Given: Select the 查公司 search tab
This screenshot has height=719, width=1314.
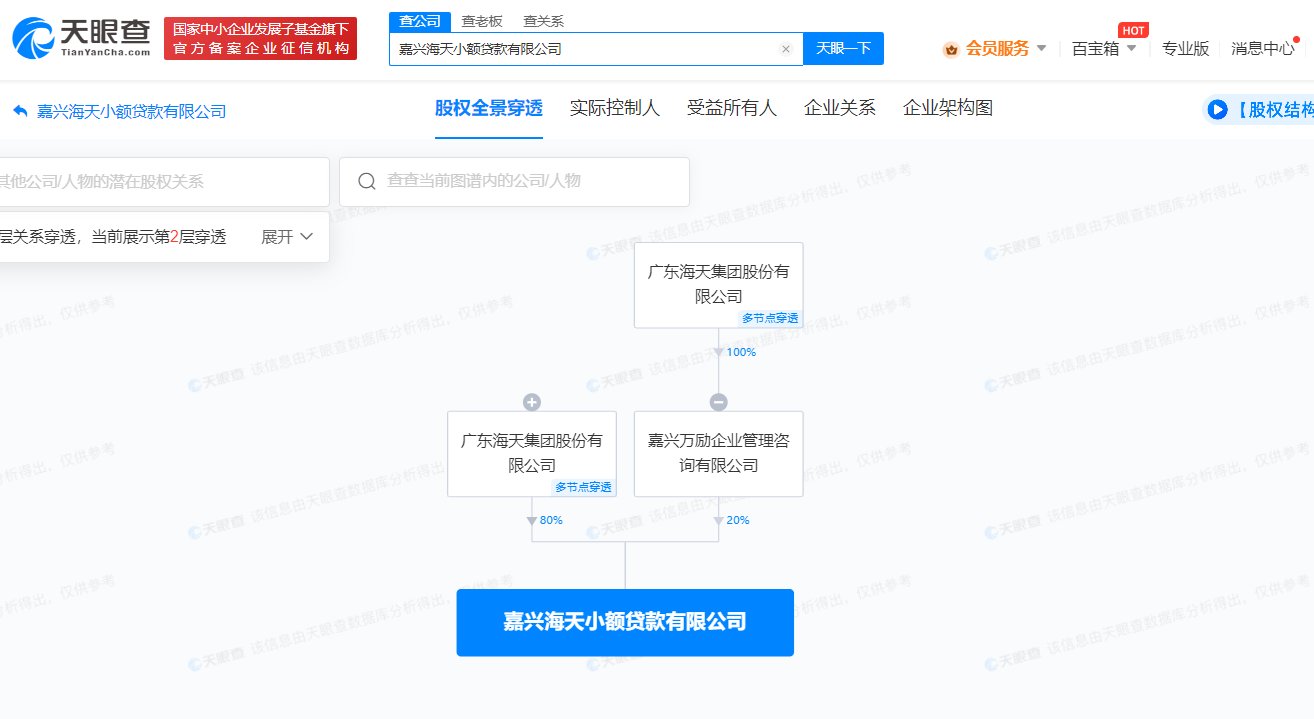Looking at the screenshot, I should click(419, 21).
